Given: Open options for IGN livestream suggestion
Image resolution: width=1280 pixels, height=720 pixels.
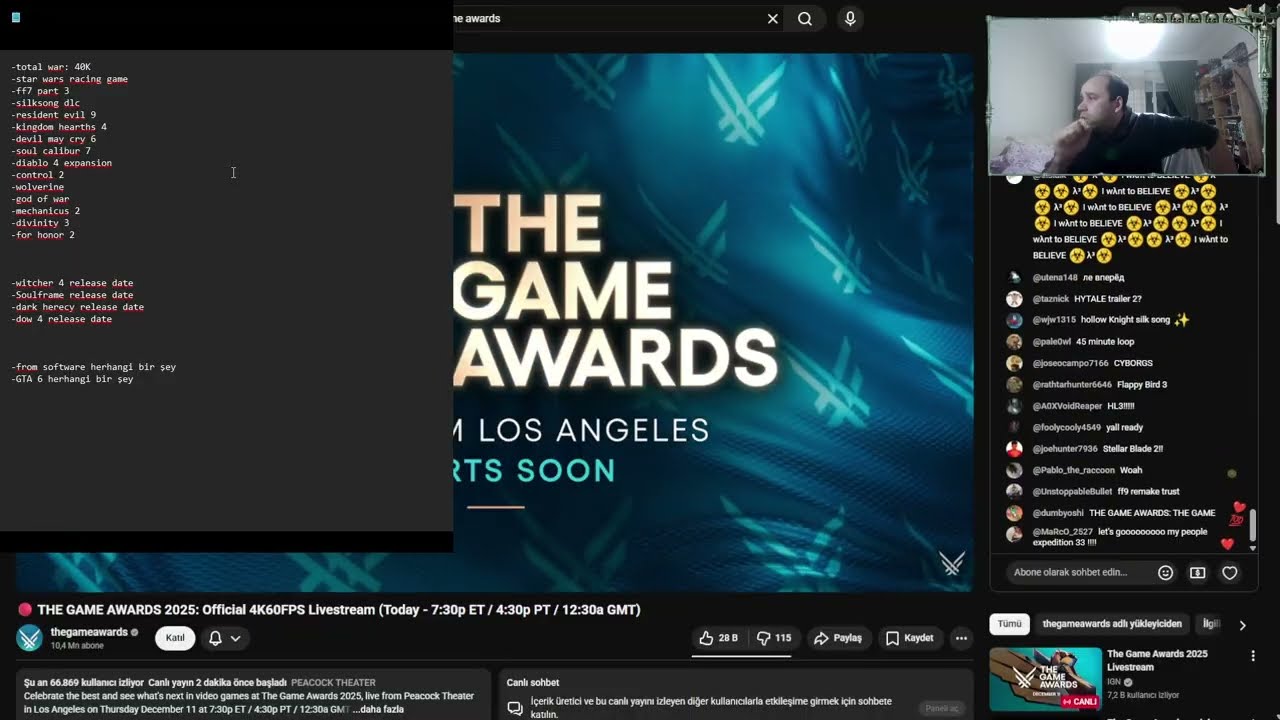Looking at the screenshot, I should [1253, 656].
